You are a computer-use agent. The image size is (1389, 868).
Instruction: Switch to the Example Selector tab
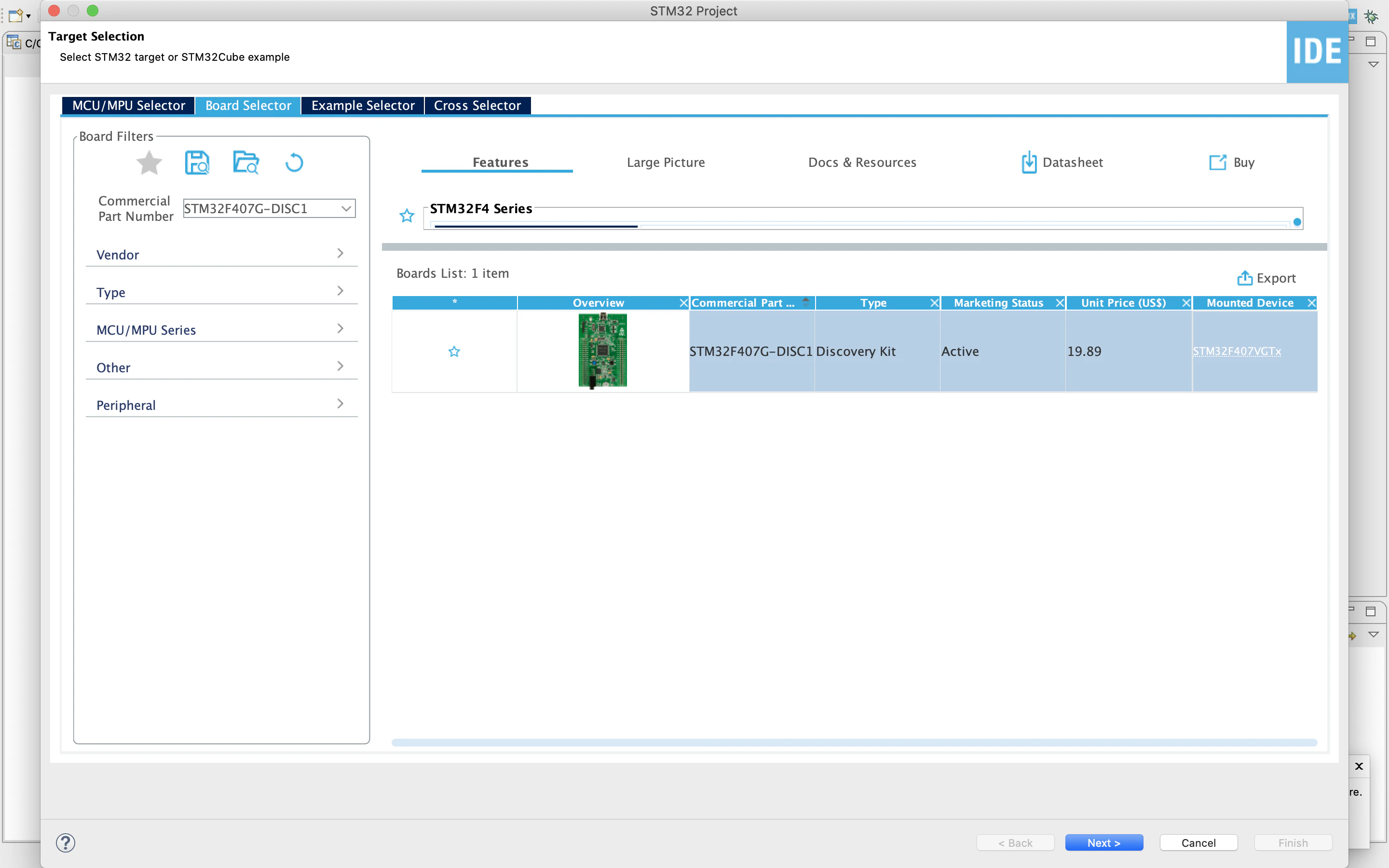[363, 106]
